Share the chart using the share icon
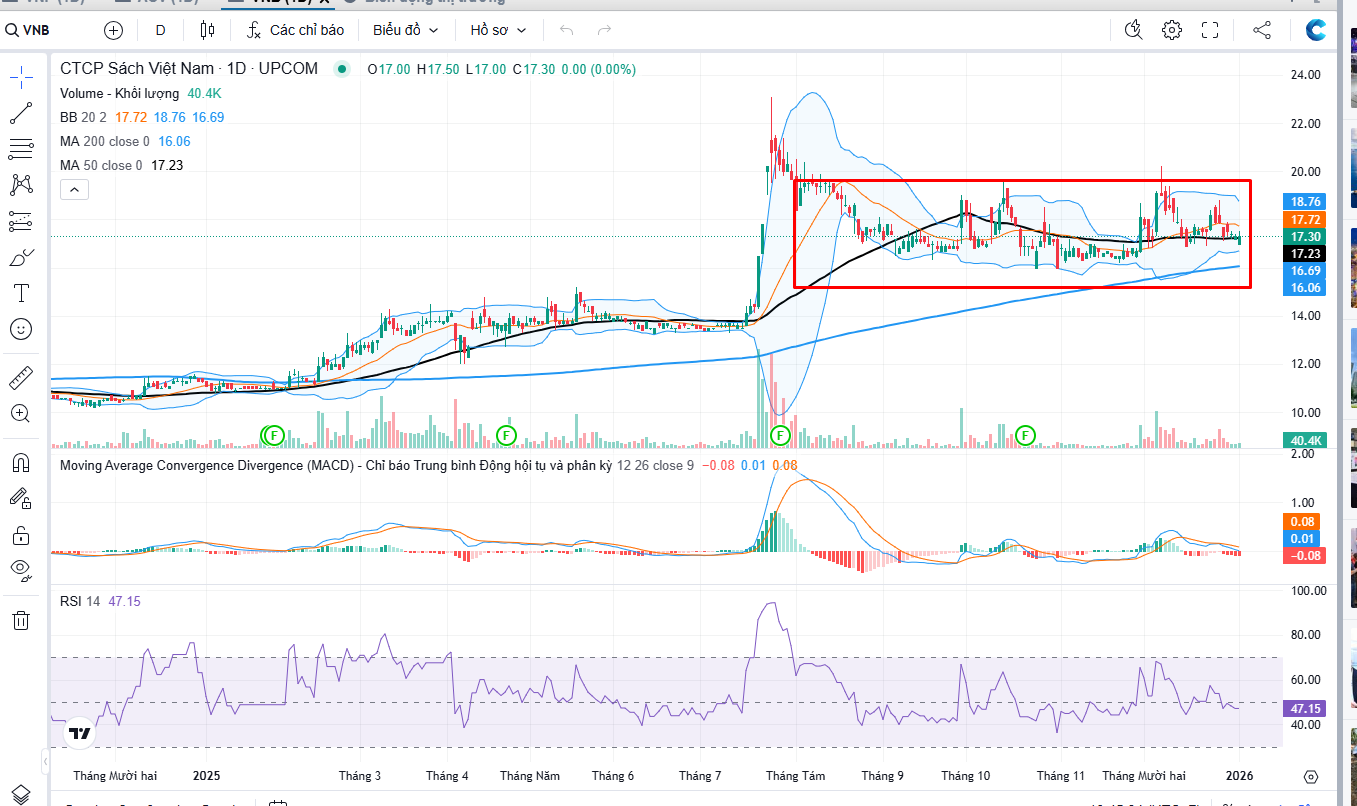 pos(1262,30)
